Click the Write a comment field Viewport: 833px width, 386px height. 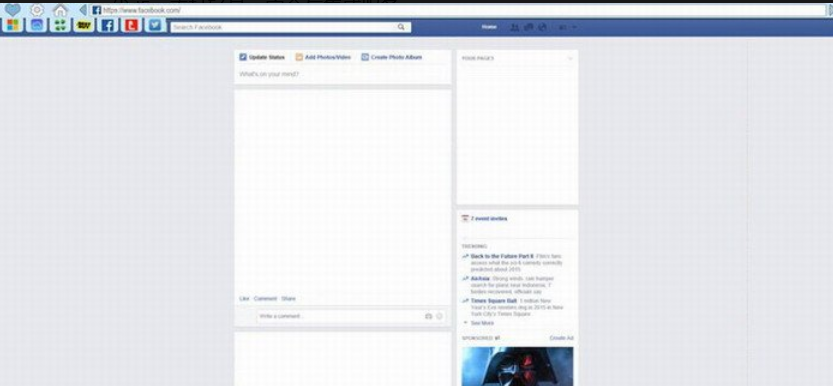pyautogui.click(x=351, y=316)
